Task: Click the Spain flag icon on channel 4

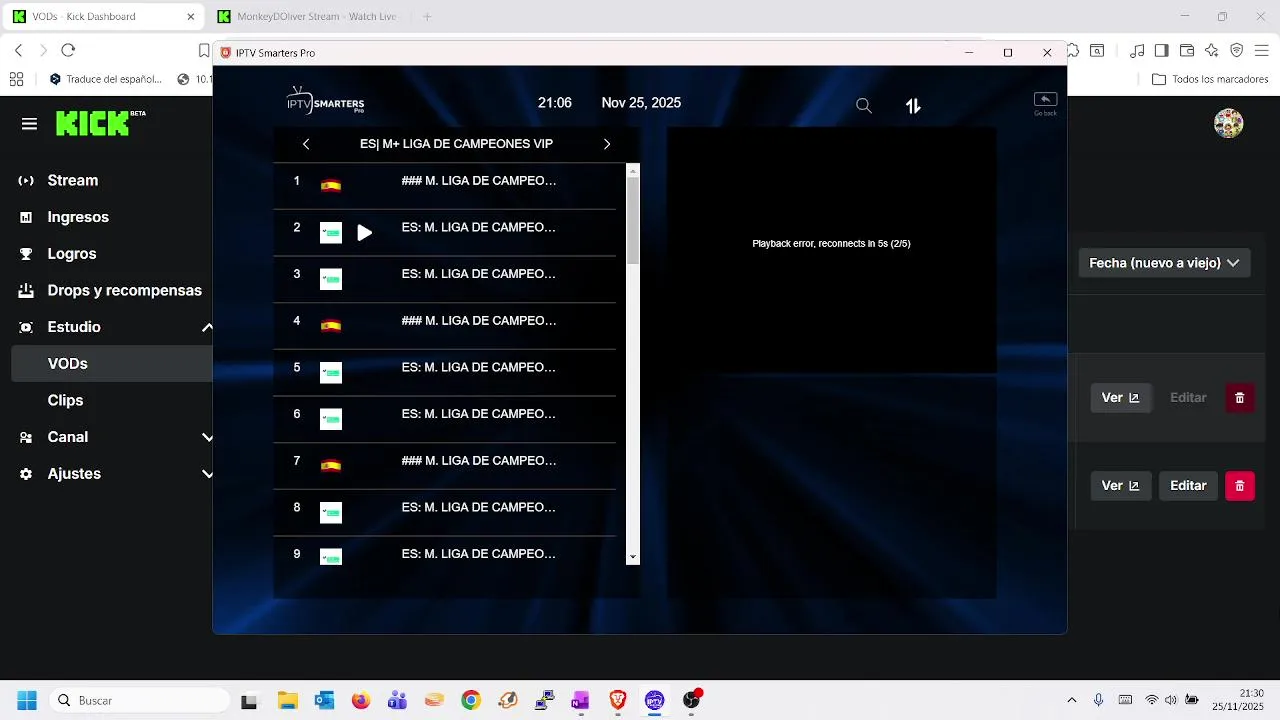Action: (331, 325)
